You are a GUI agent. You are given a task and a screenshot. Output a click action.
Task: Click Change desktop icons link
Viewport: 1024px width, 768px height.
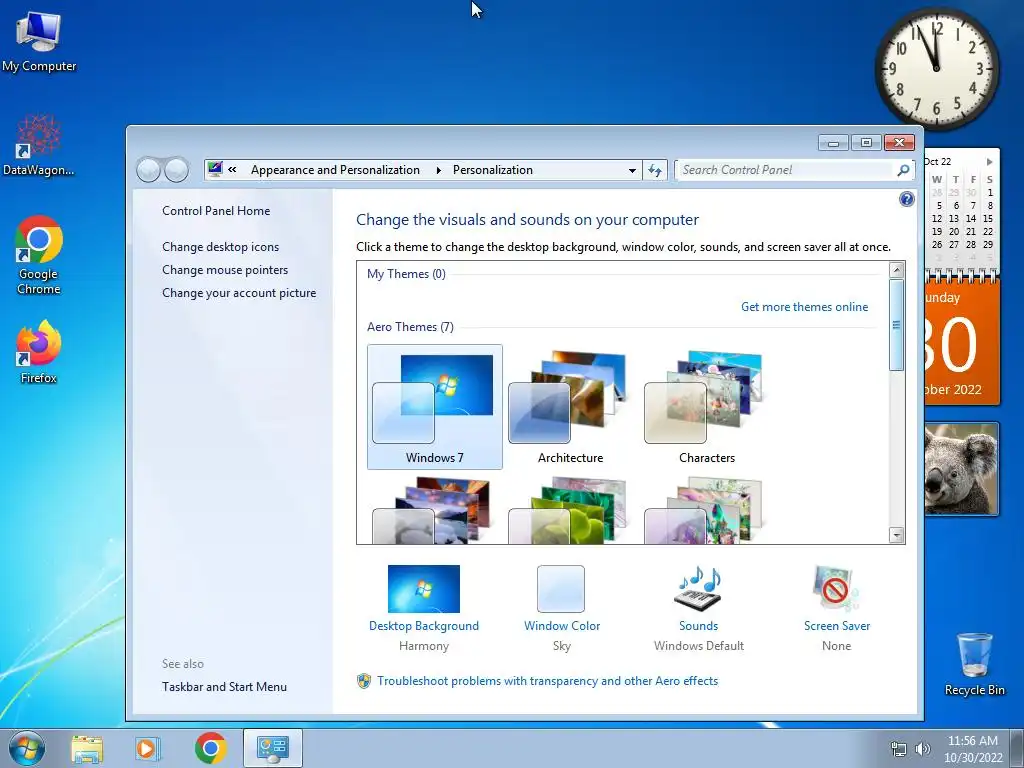click(220, 247)
